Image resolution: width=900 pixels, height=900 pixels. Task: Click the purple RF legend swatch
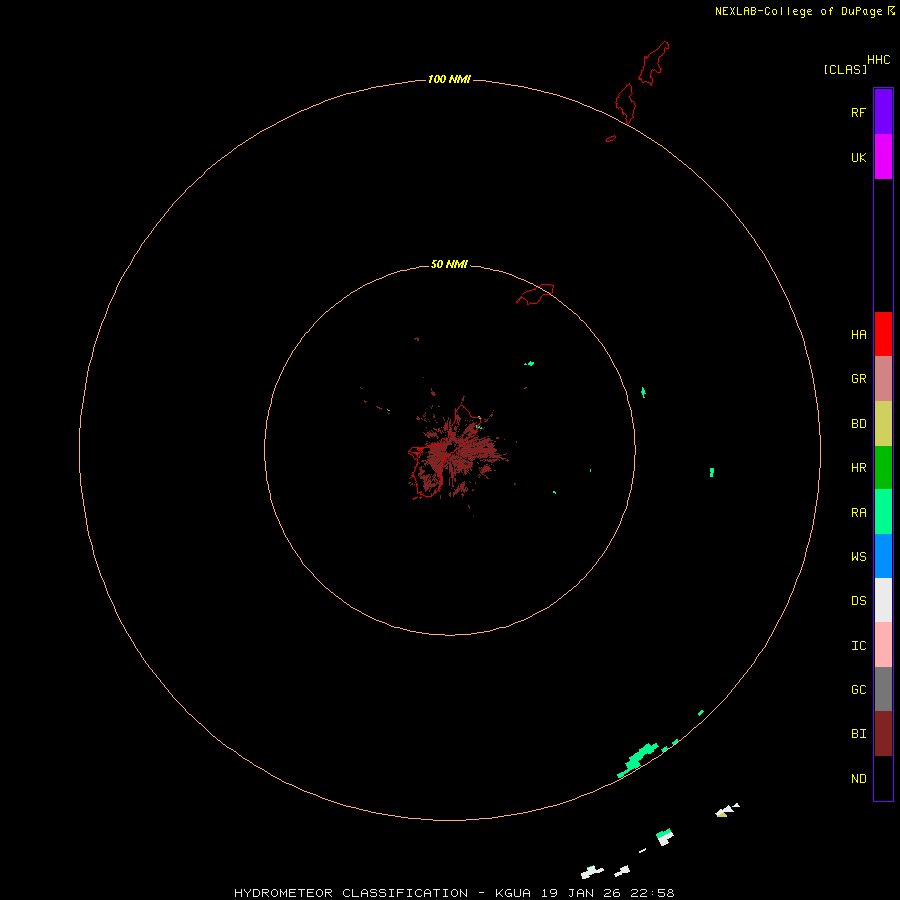[x=883, y=111]
